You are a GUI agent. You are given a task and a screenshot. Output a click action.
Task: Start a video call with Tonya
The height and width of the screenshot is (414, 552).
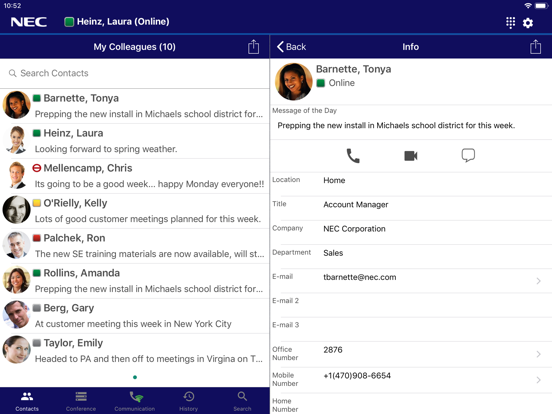click(410, 156)
